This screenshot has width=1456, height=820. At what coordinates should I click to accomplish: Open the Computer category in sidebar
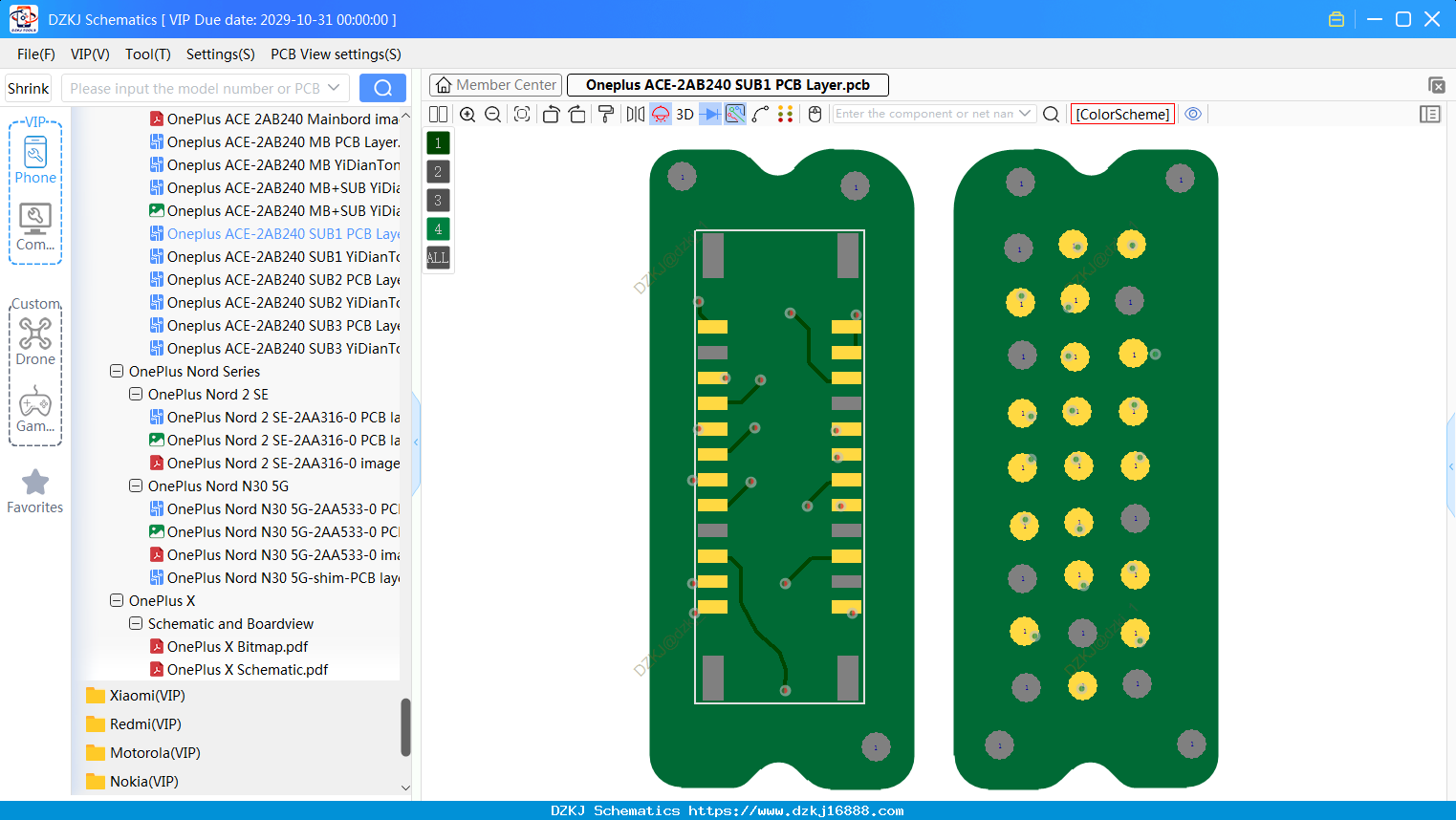coord(35,227)
